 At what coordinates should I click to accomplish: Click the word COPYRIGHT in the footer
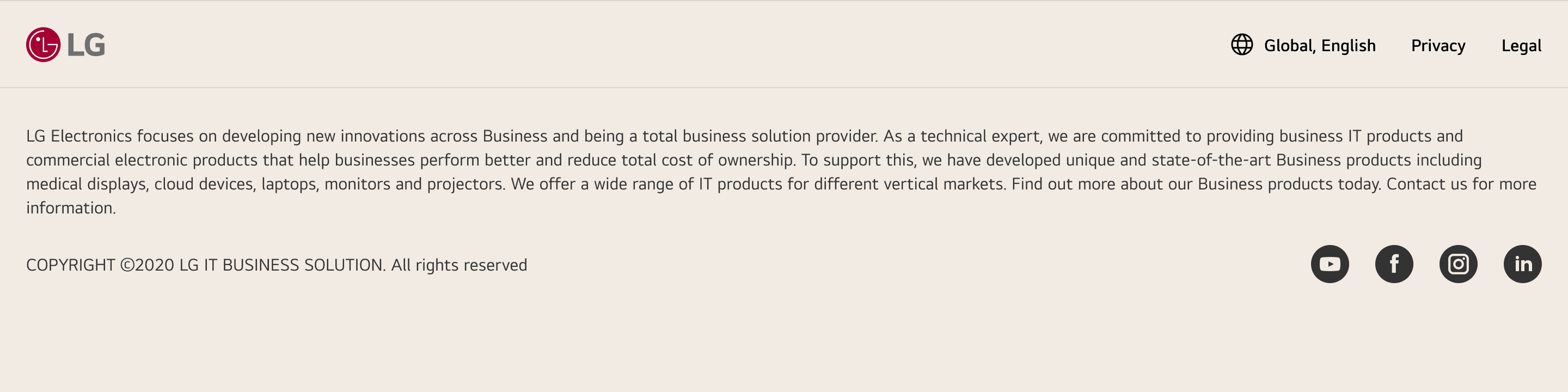(x=71, y=265)
